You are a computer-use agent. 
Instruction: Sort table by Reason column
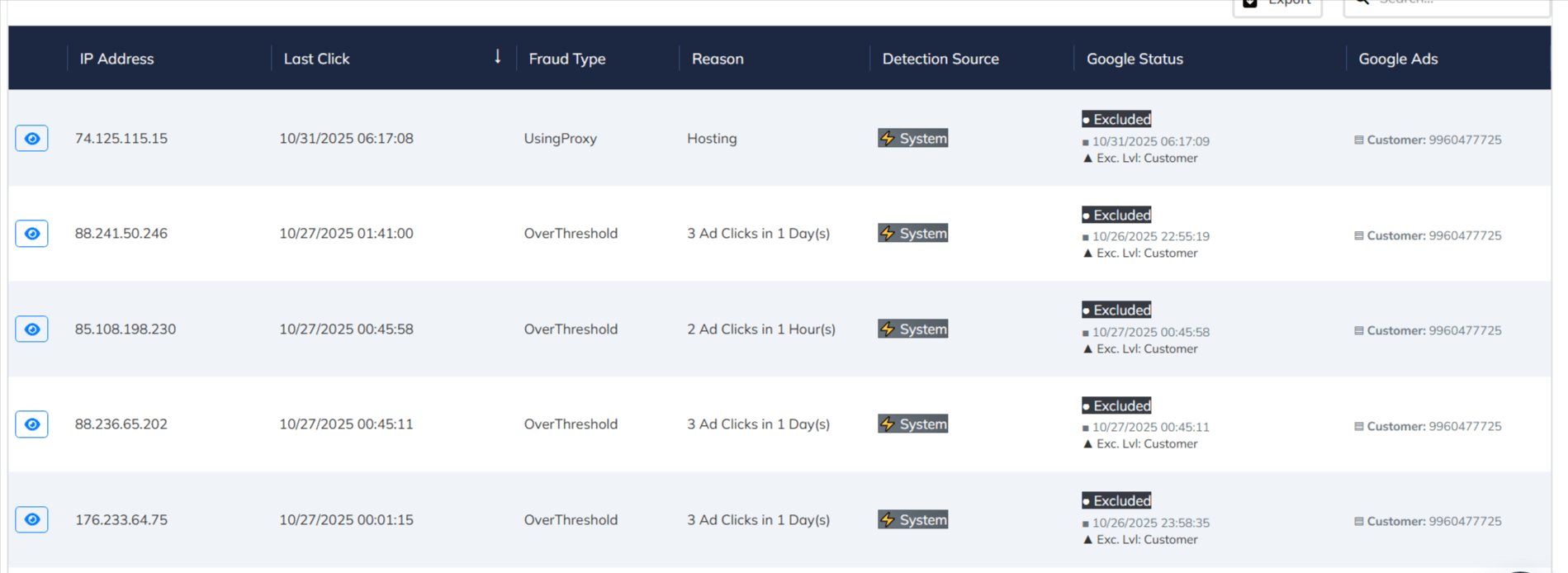pyautogui.click(x=717, y=59)
